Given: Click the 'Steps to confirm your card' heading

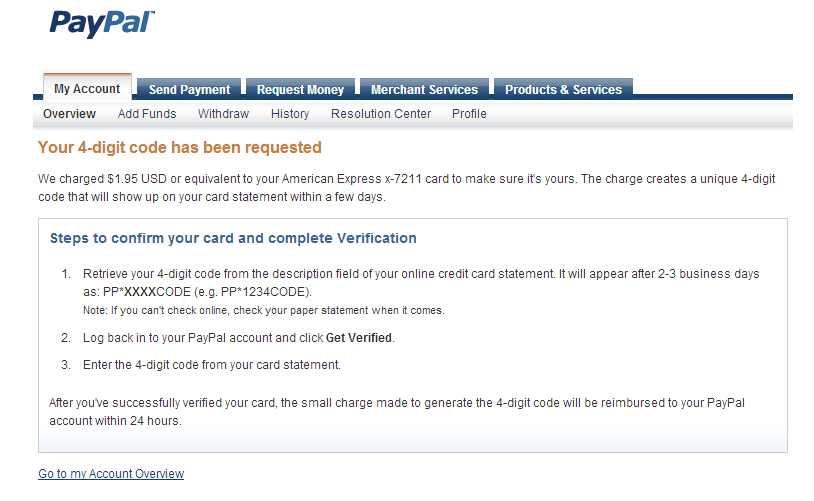Looking at the screenshot, I should click(x=233, y=238).
